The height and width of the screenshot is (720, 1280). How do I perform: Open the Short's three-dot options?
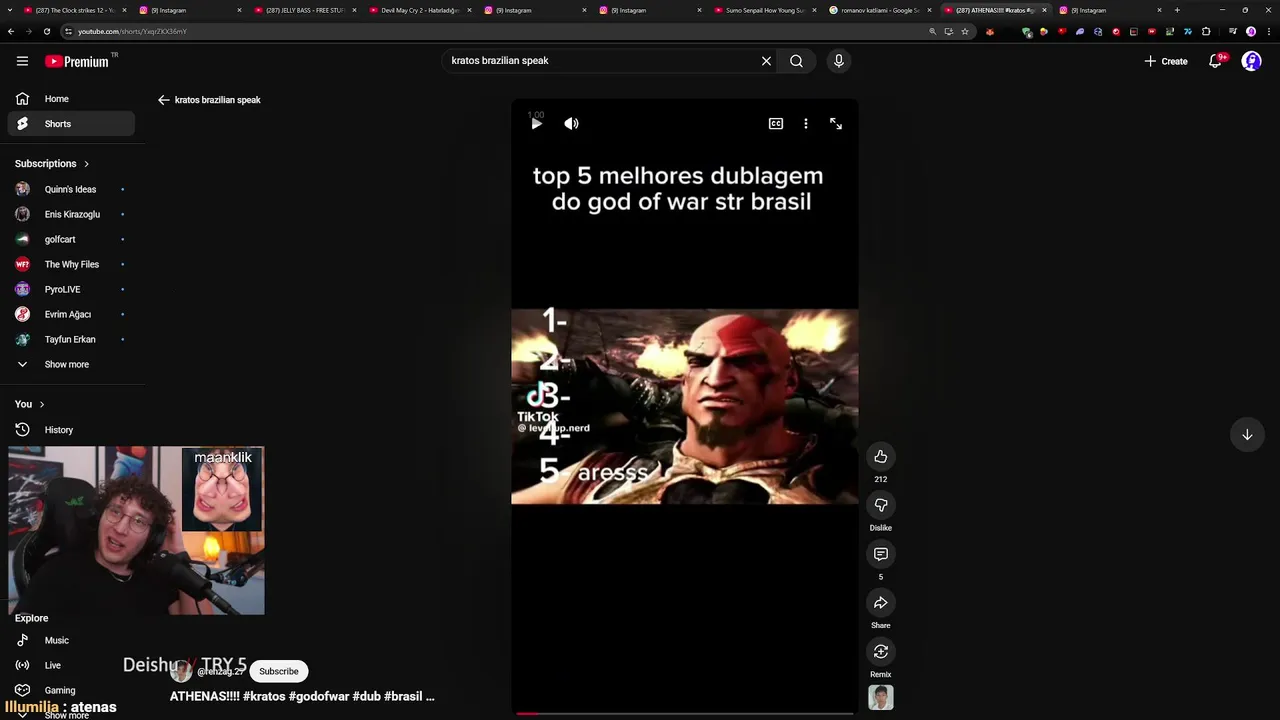pos(806,124)
